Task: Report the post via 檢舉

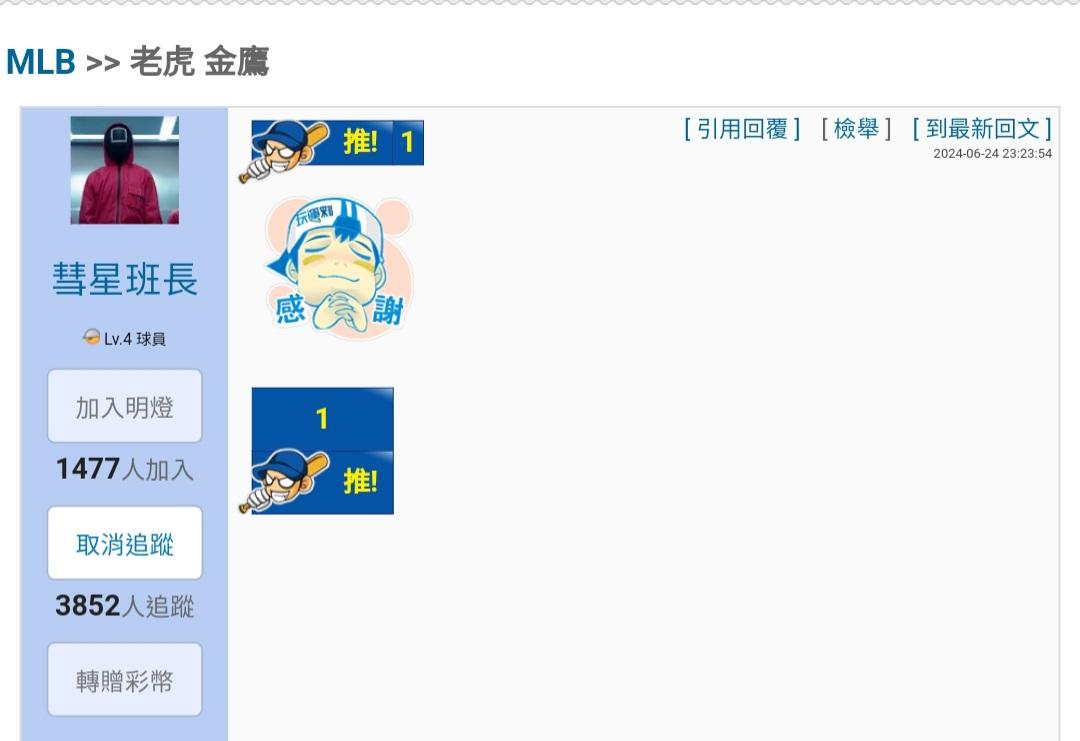Action: (856, 129)
